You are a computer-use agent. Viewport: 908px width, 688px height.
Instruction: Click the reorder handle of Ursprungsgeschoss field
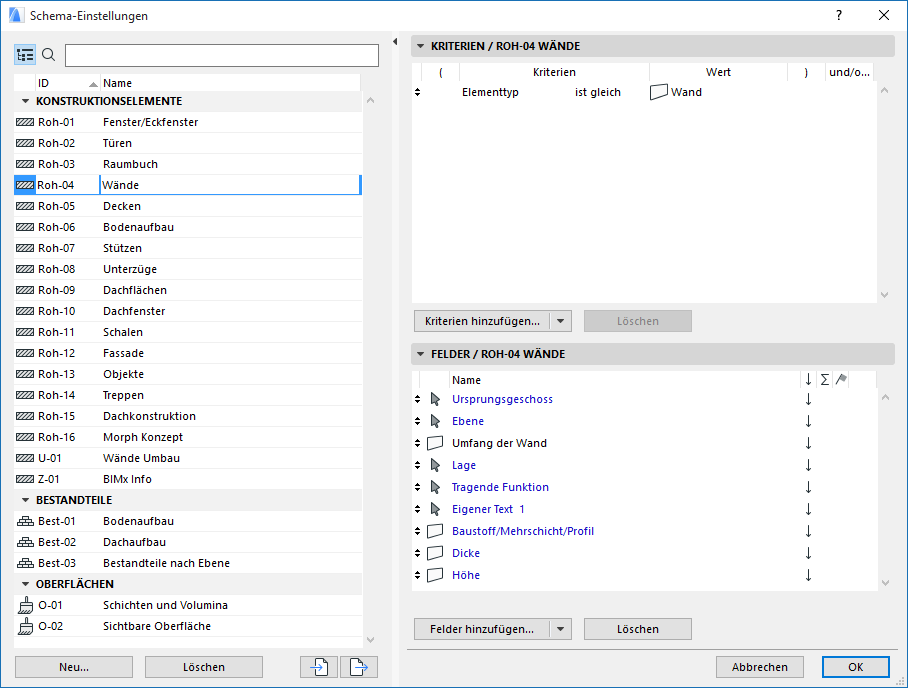418,399
